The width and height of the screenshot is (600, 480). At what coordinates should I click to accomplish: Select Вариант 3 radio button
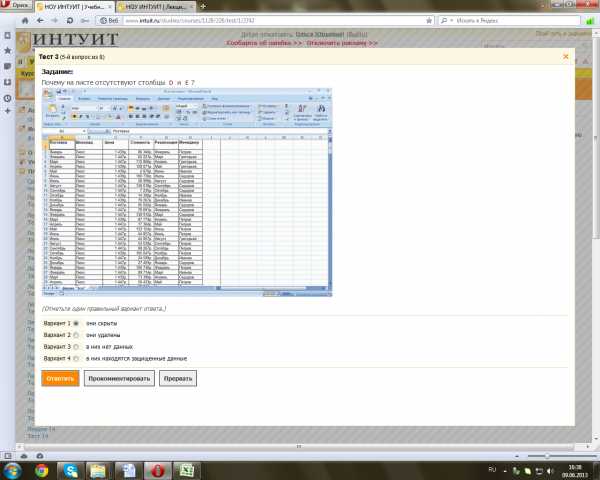[x=76, y=347]
